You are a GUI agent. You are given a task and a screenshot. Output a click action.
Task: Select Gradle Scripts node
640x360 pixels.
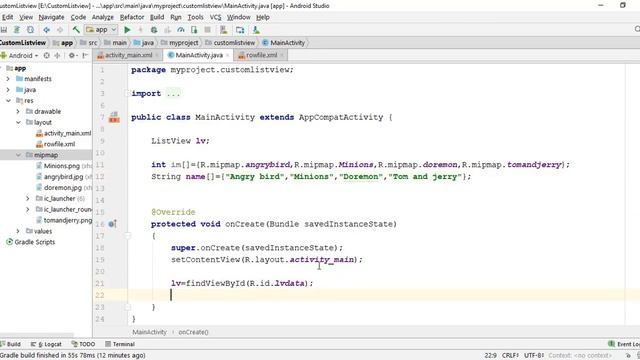coord(31,242)
